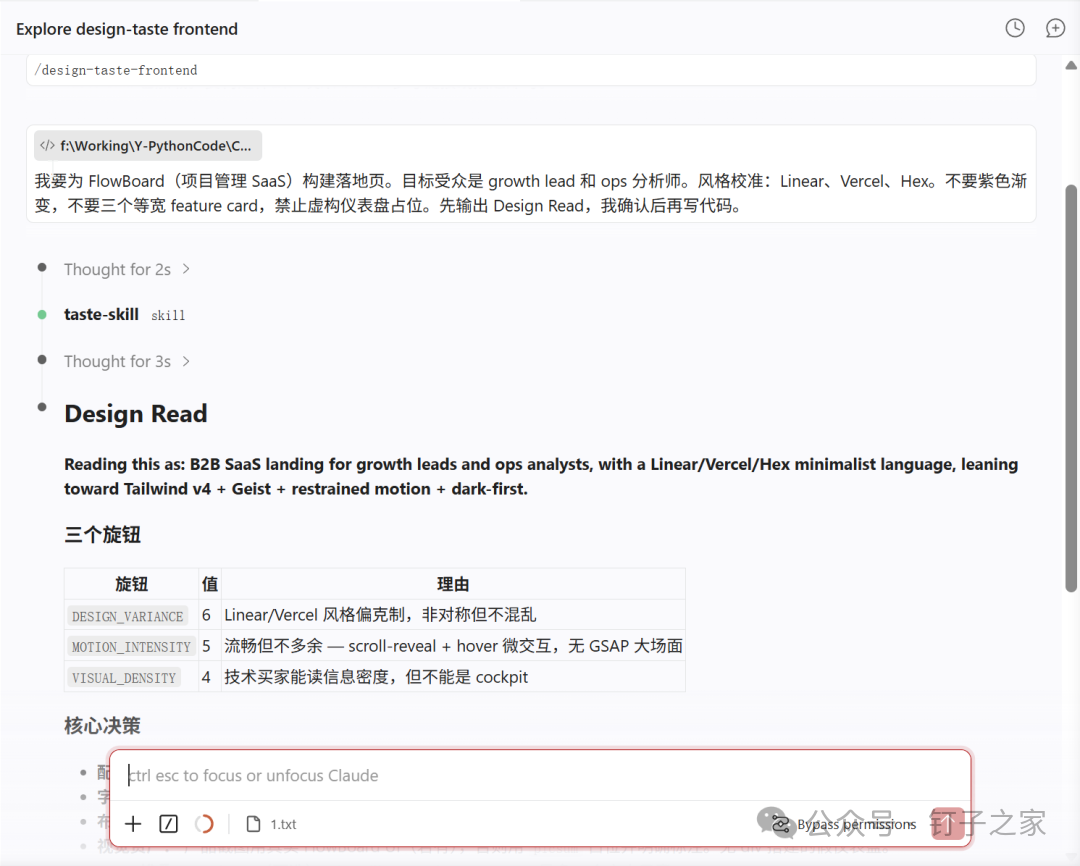The image size is (1080, 866).
Task: Click the '旋钮' table column header
Action: [x=132, y=584]
